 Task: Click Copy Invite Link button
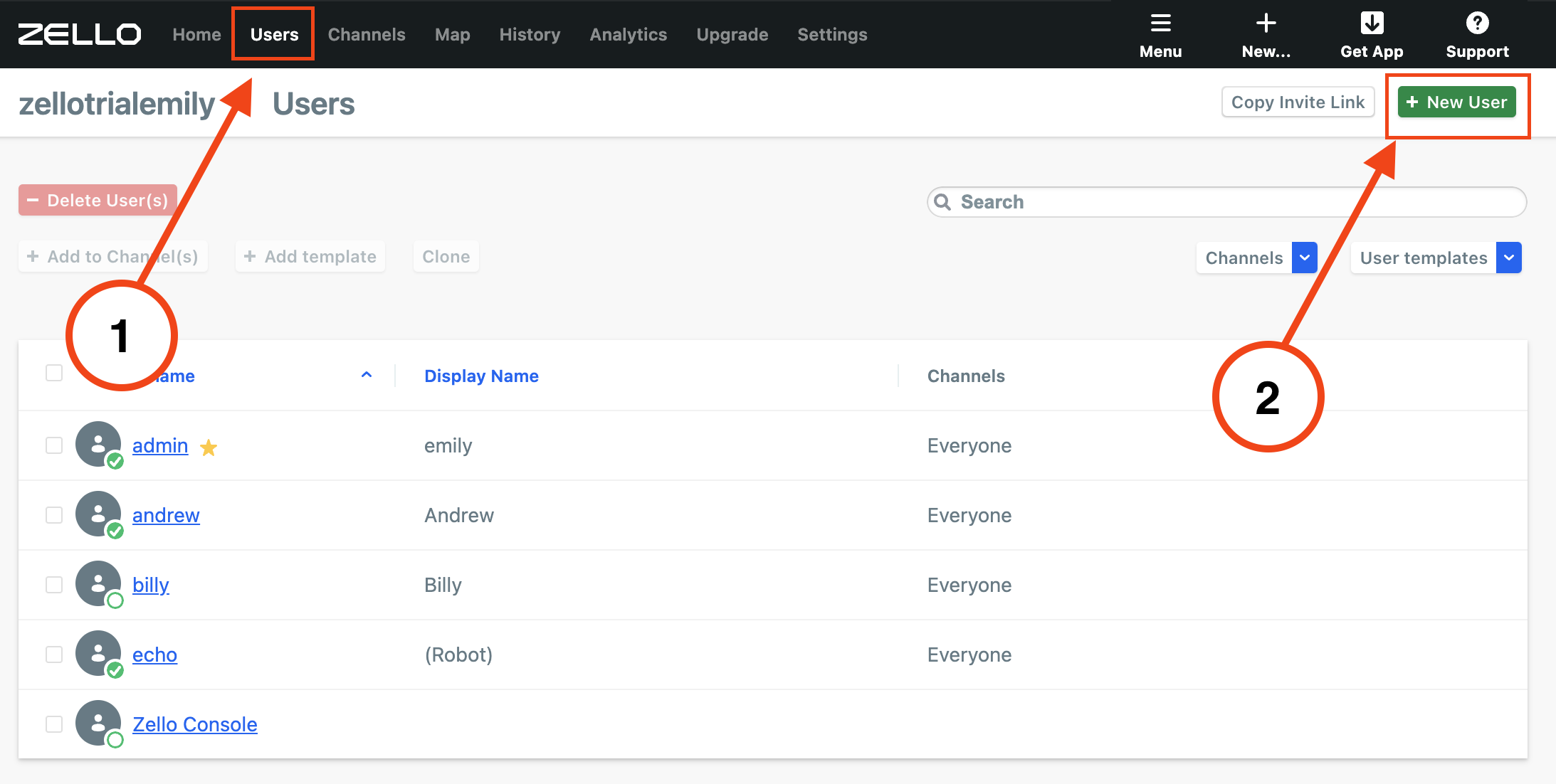pyautogui.click(x=1298, y=102)
